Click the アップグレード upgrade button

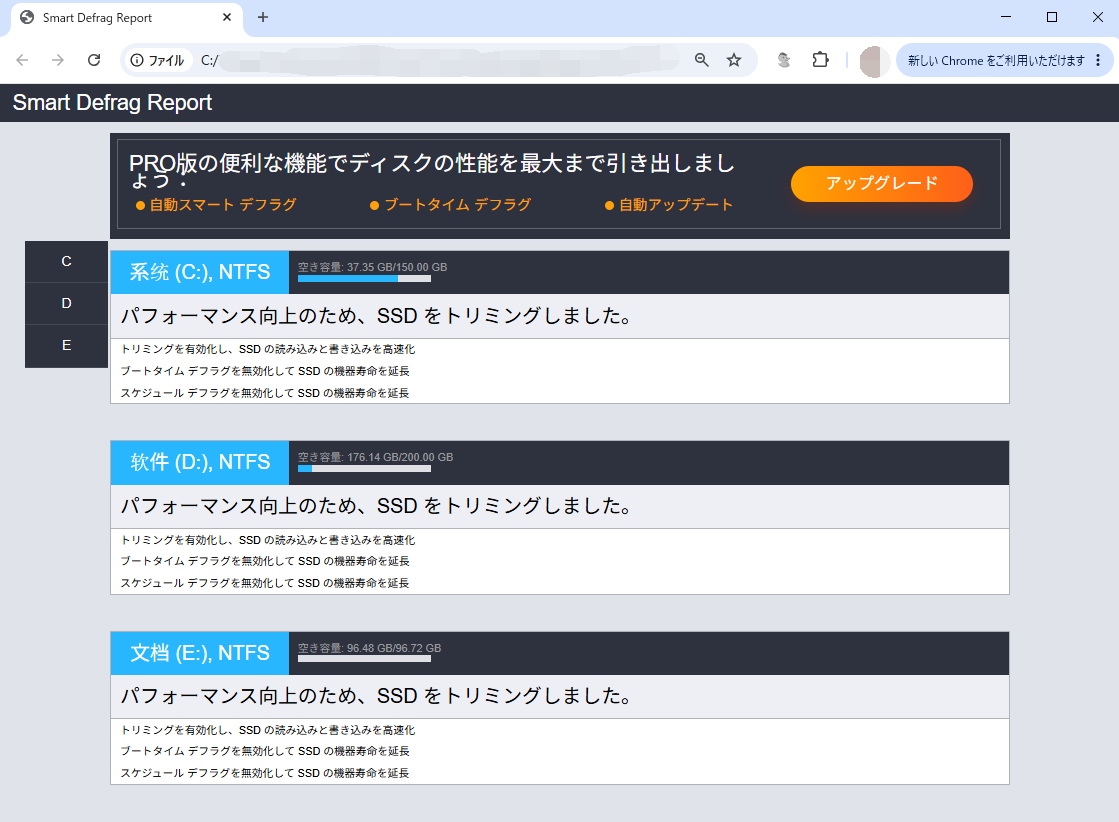881,184
